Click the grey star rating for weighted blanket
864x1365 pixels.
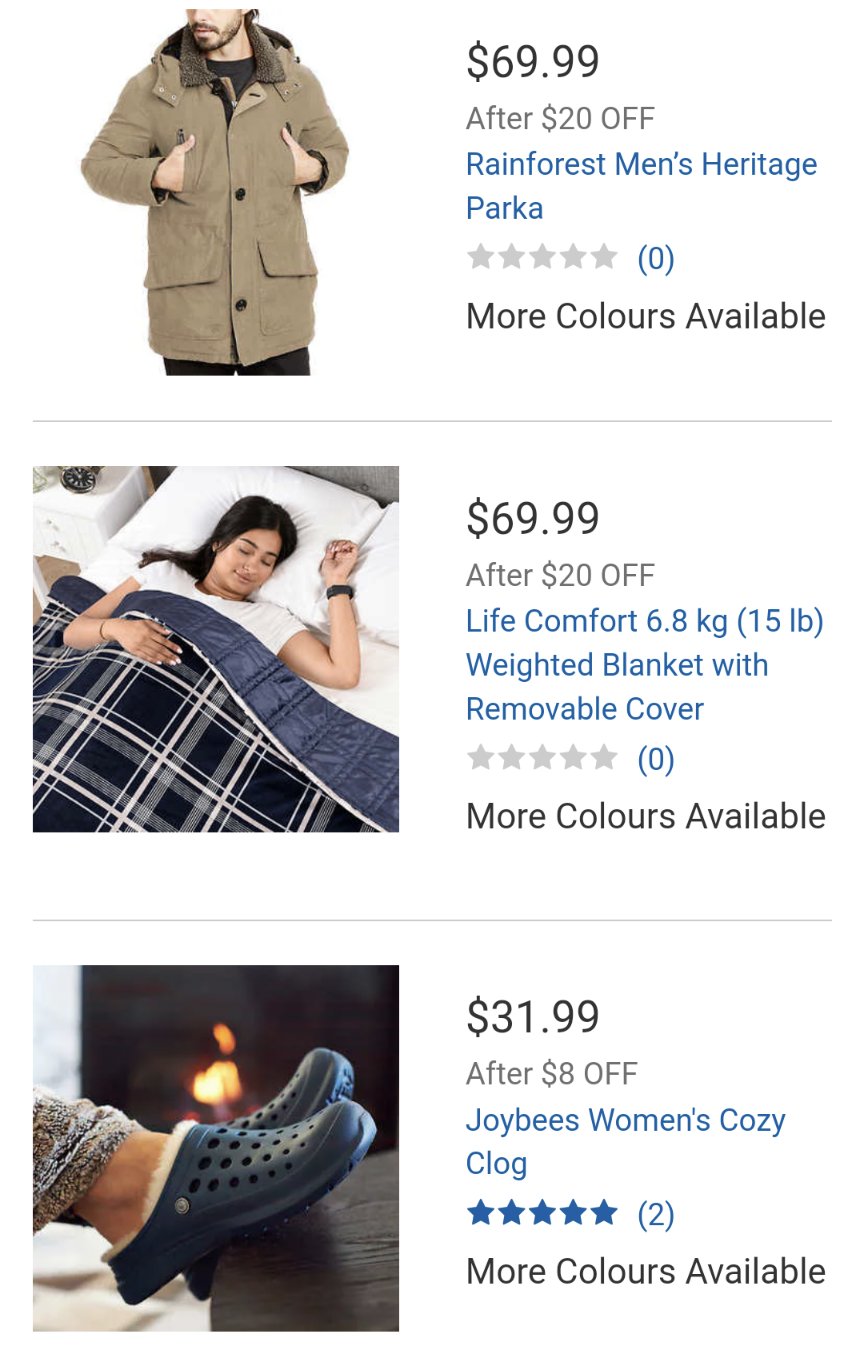point(542,759)
